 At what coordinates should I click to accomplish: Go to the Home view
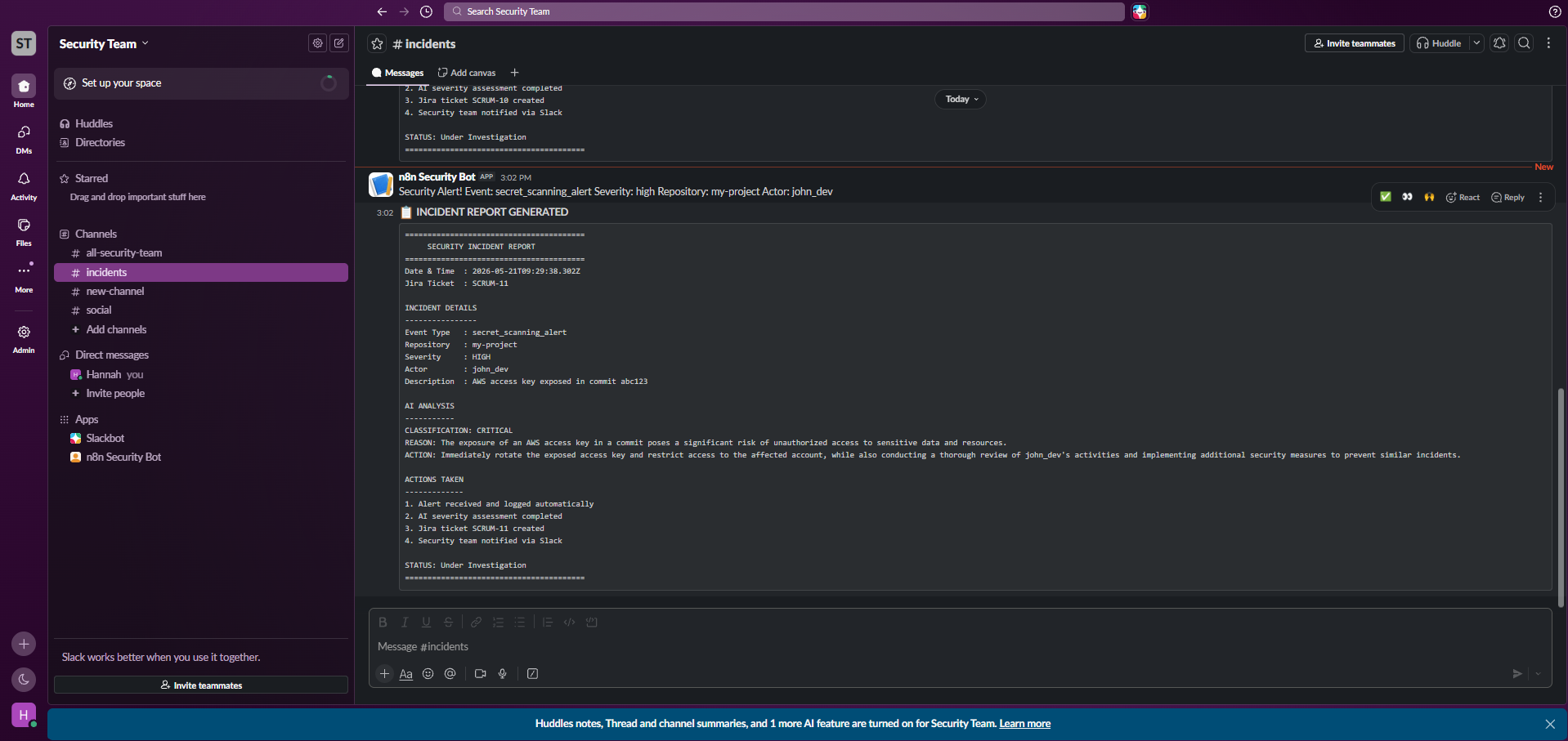pos(24,92)
